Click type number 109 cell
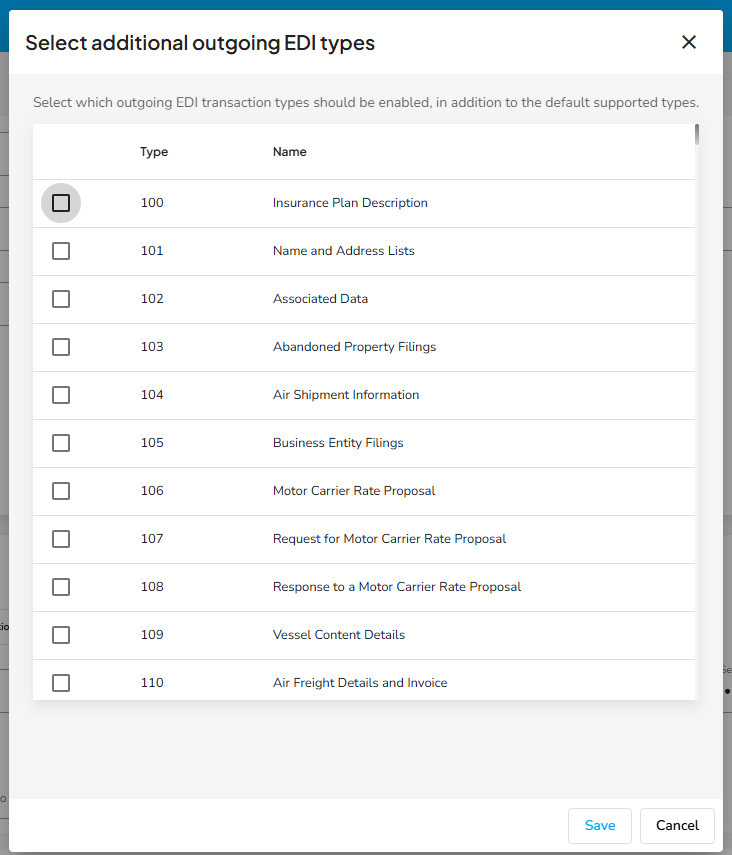Viewport: 732px width, 855px height. click(x=152, y=635)
